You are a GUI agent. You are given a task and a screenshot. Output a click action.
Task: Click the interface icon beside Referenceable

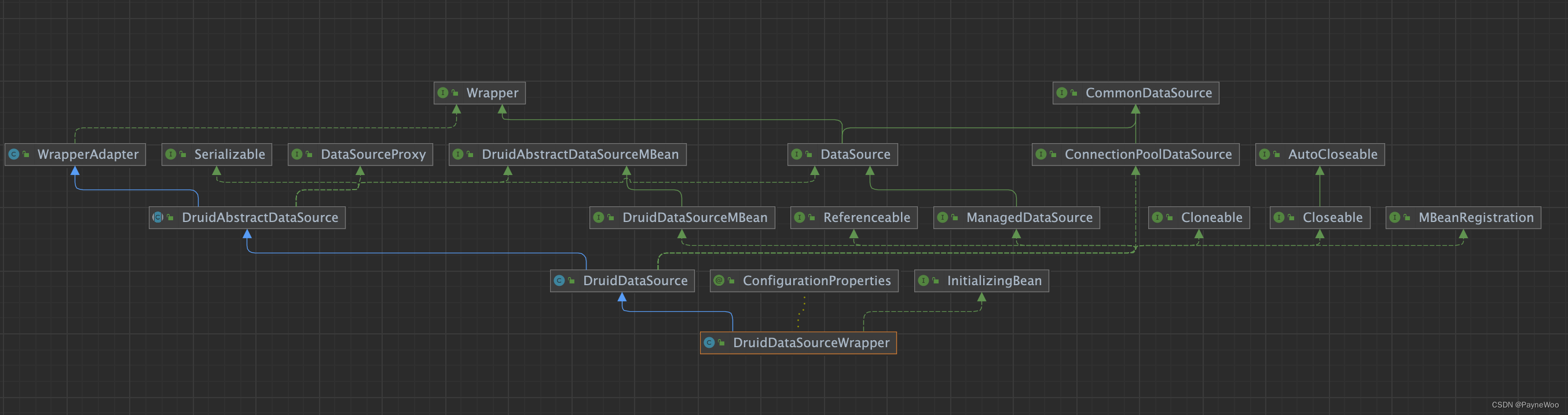[x=799, y=217]
